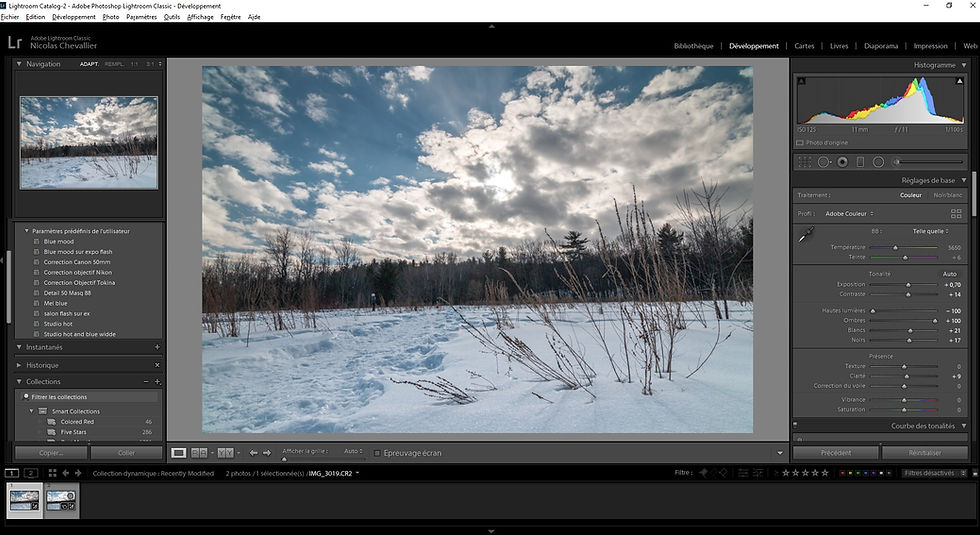This screenshot has height=535, width=980.
Task: Remove collection with minus icon
Action: coord(146,381)
